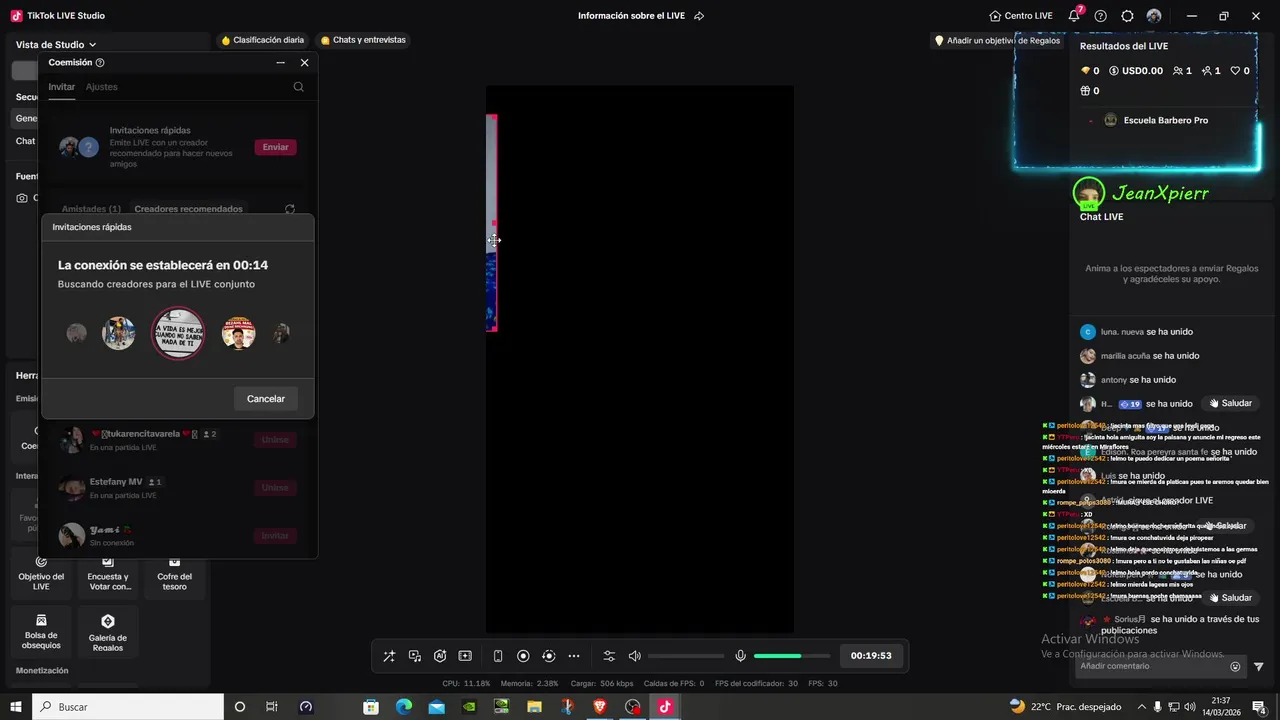Minimize the Coemisión panel
Viewport: 1280px width, 720px height.
[280, 63]
